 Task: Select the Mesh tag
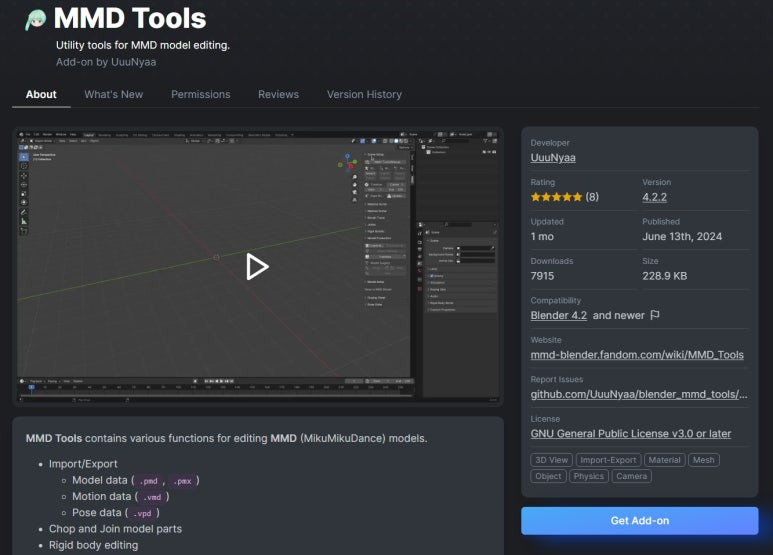703,460
